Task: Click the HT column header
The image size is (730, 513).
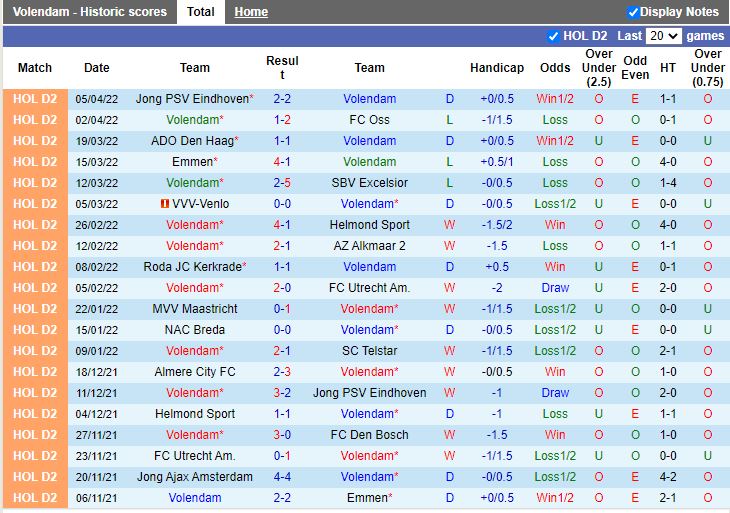Action: (668, 68)
